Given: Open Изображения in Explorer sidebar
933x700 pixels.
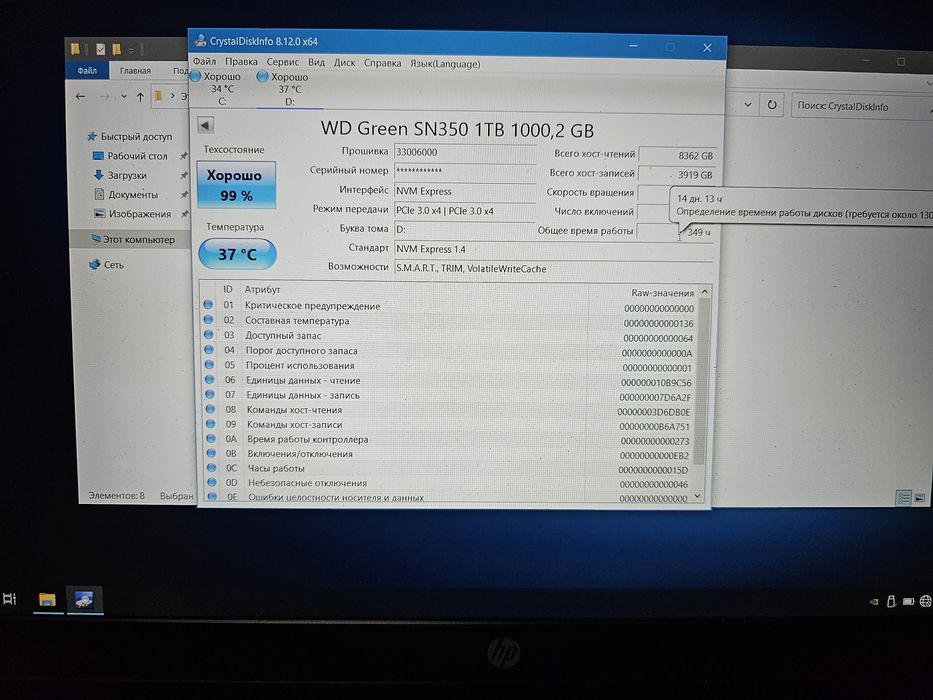Looking at the screenshot, I should click(133, 214).
